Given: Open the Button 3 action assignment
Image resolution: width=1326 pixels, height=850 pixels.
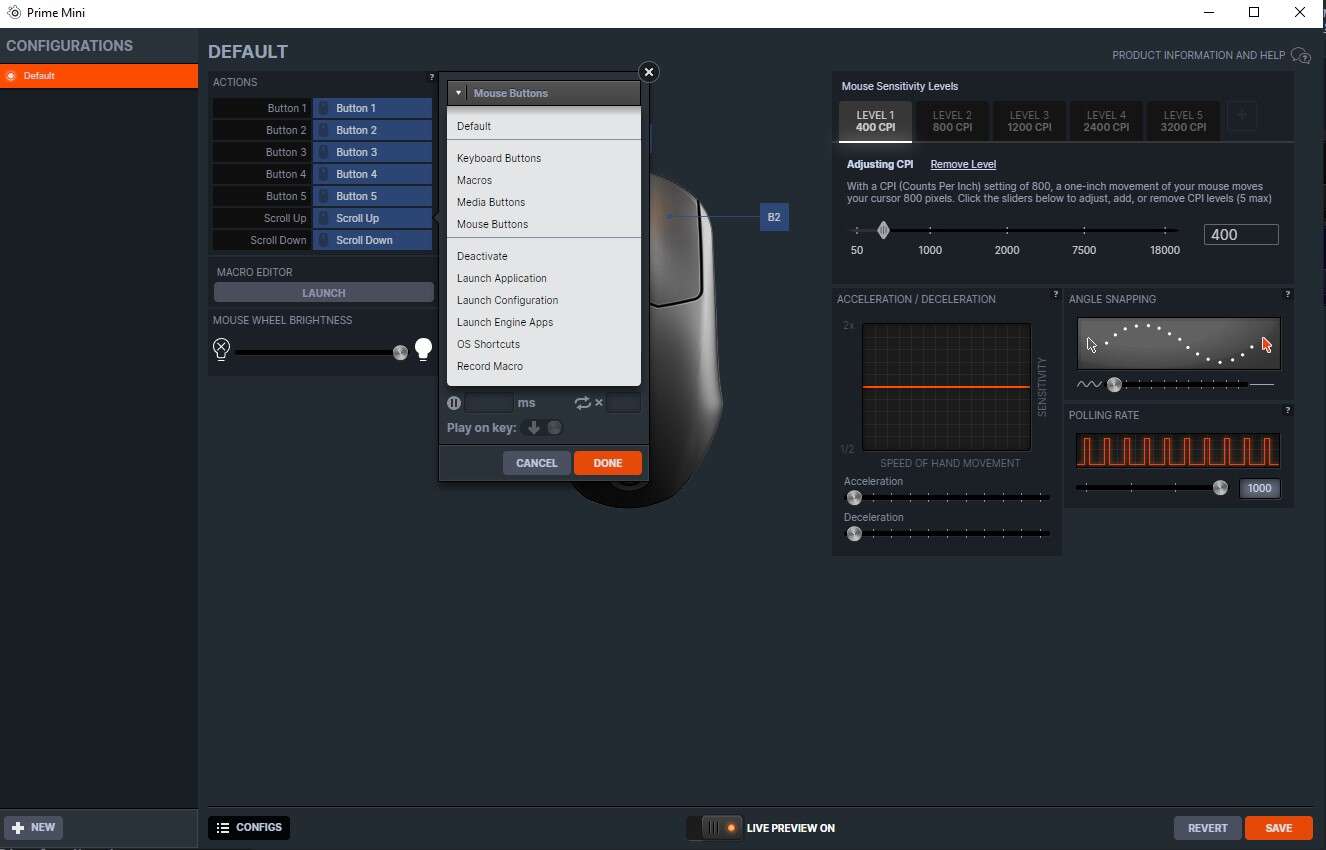Looking at the screenshot, I should click(x=372, y=152).
